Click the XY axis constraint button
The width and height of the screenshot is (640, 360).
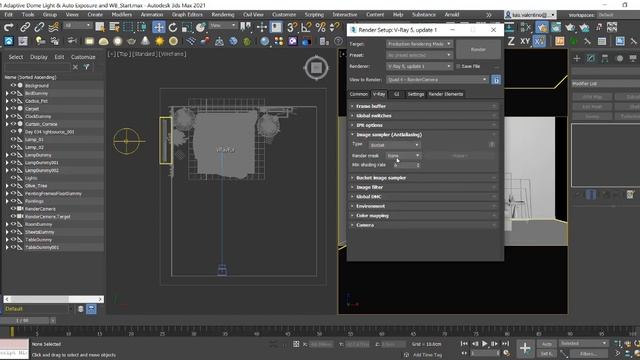coord(525,41)
